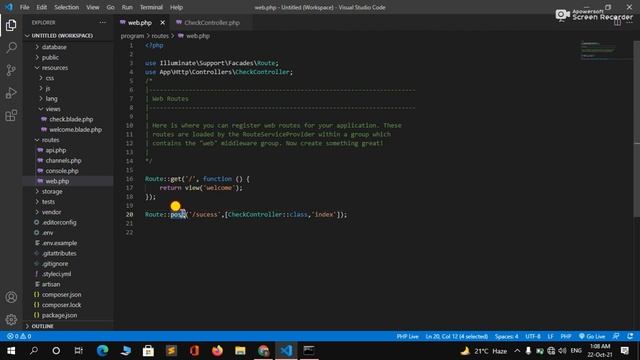The width and height of the screenshot is (640, 360).
Task: Launch Microsoft Edge from taskbar
Action: click(102, 351)
